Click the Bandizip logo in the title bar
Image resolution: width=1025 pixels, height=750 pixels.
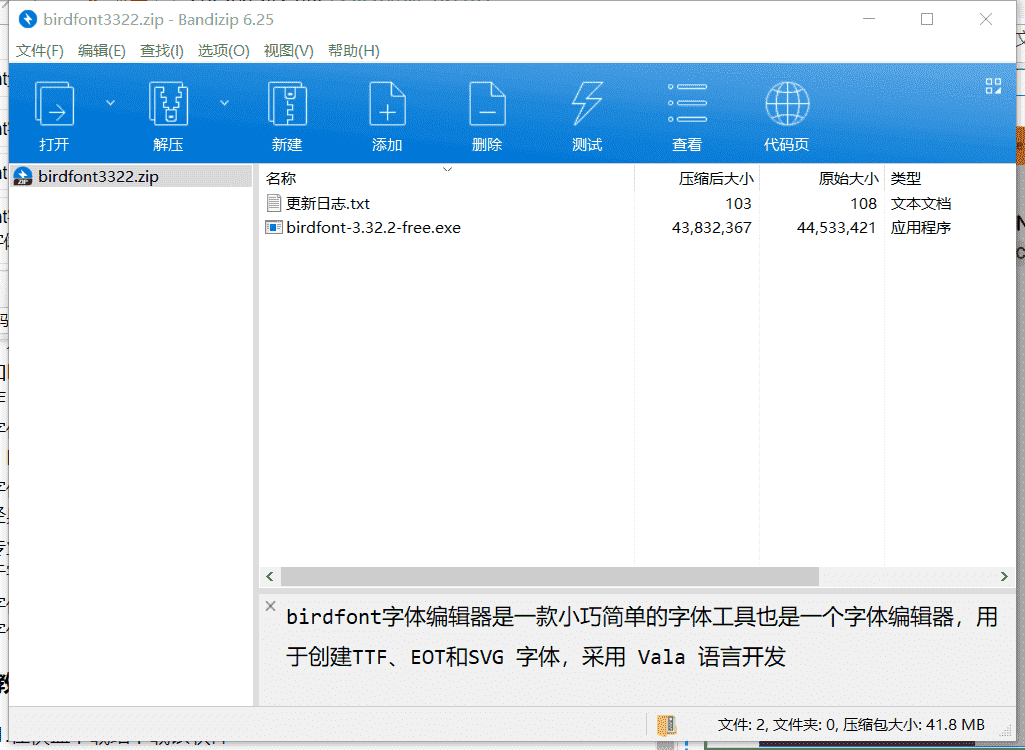27,20
